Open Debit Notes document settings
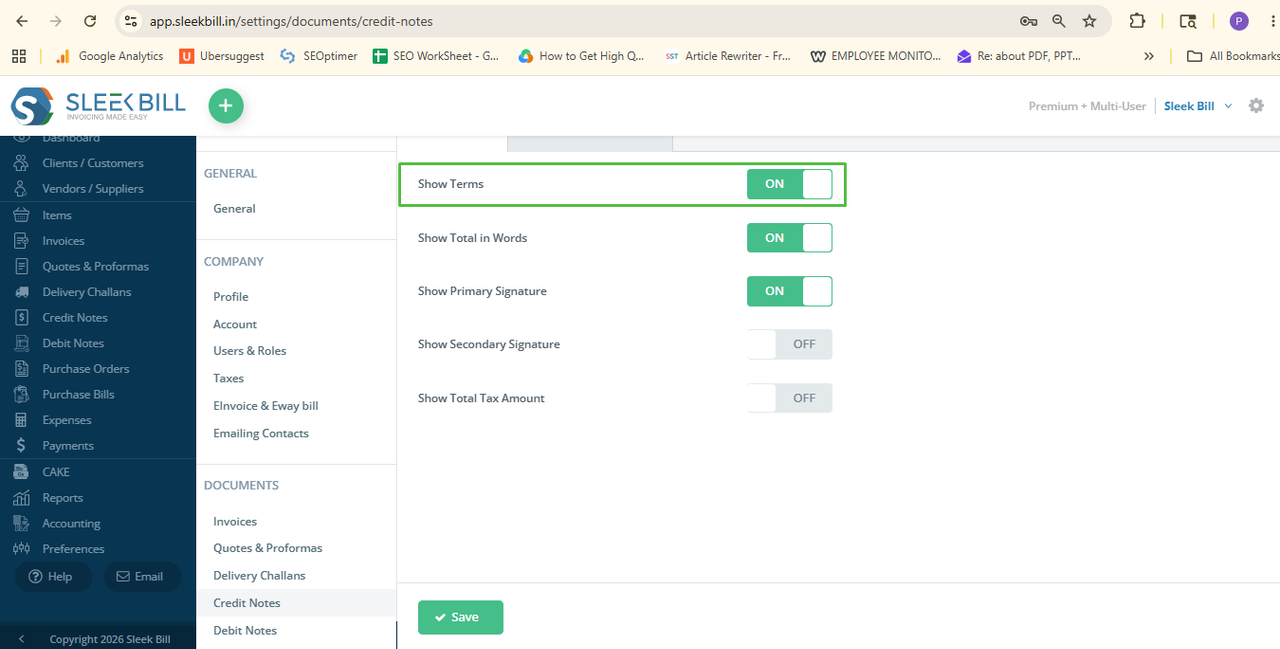This screenshot has height=649, width=1280. click(x=245, y=631)
